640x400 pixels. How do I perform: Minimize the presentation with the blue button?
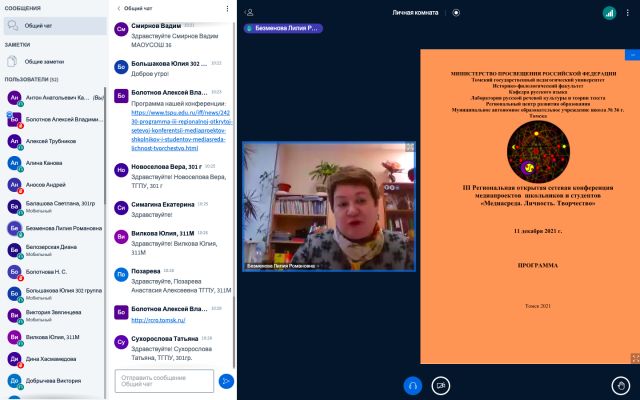[632, 55]
